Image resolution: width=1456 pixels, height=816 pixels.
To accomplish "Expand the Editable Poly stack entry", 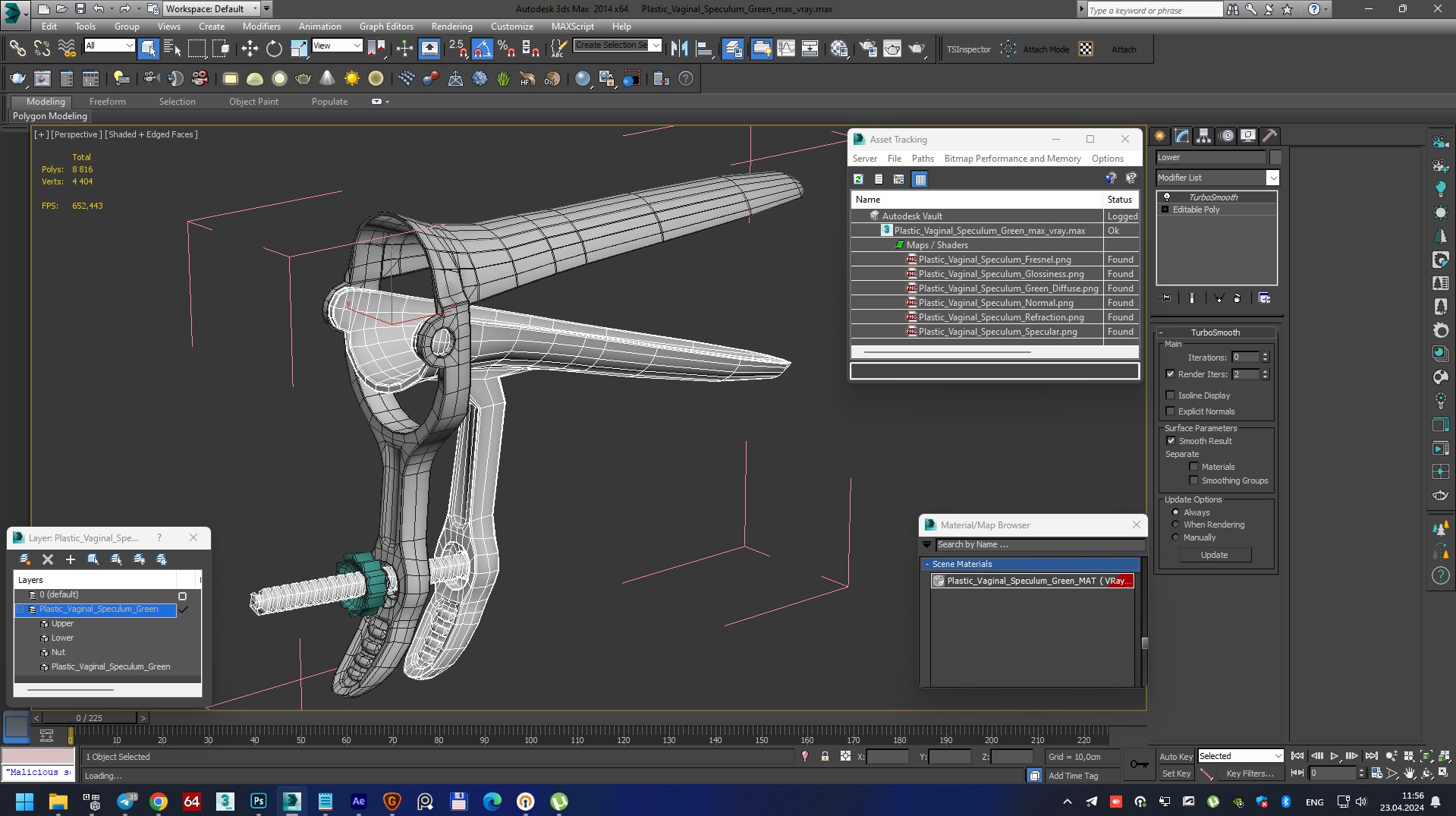I will [1165, 210].
